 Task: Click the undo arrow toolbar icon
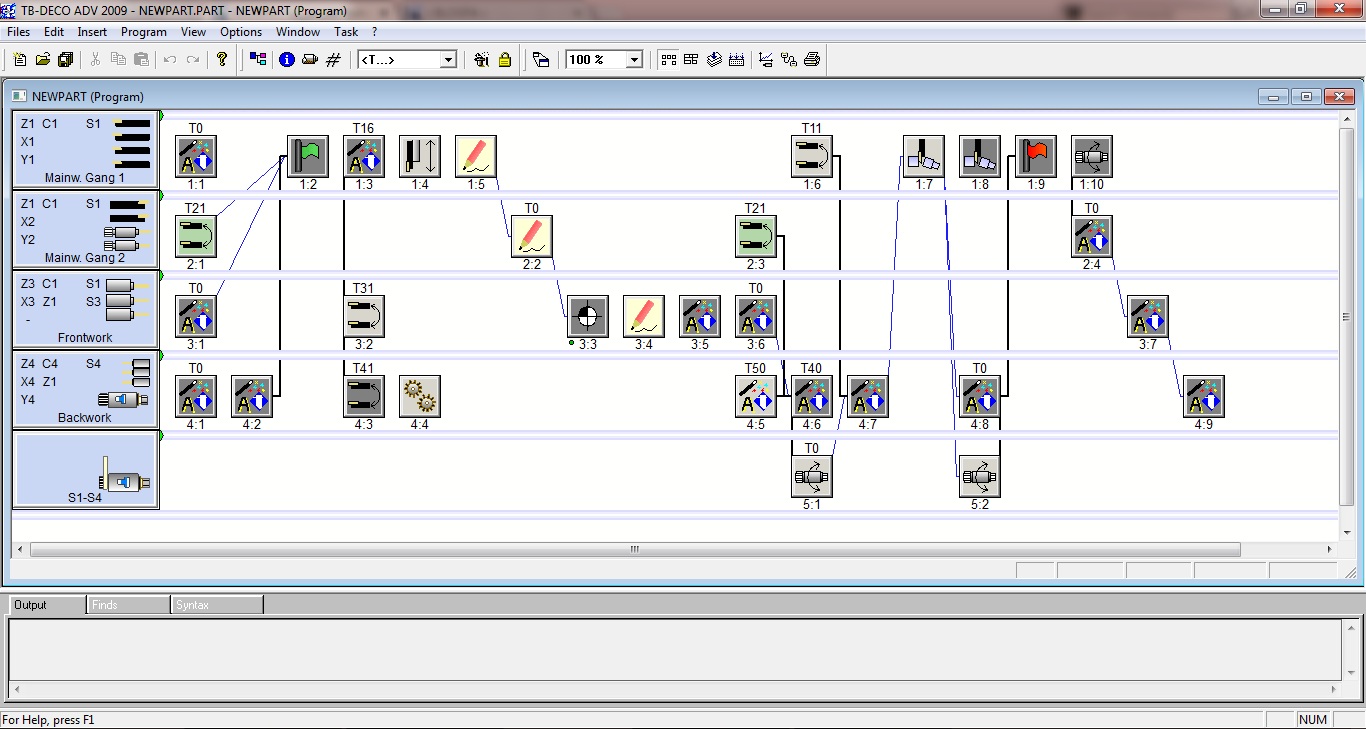[x=170, y=60]
